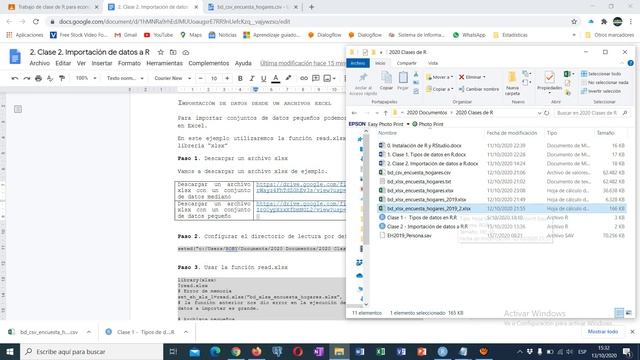
Task: Decrease font size with minus button
Action: [200, 78]
